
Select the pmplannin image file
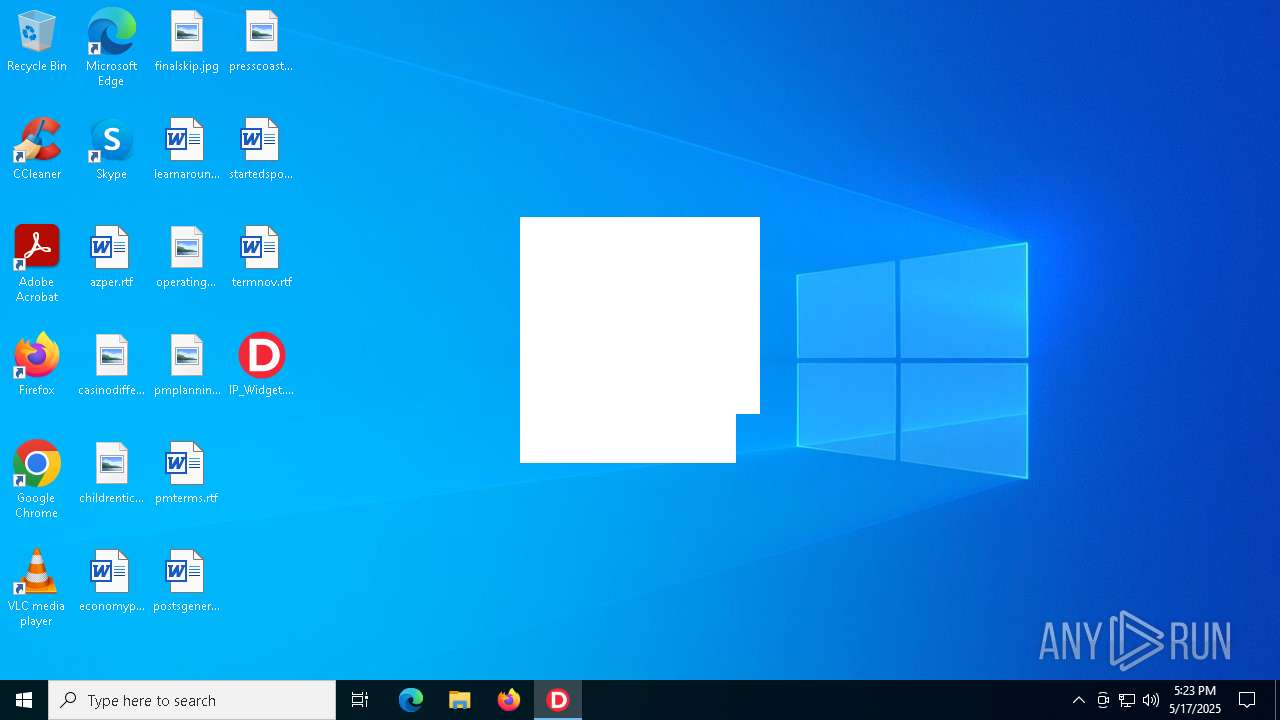click(186, 366)
